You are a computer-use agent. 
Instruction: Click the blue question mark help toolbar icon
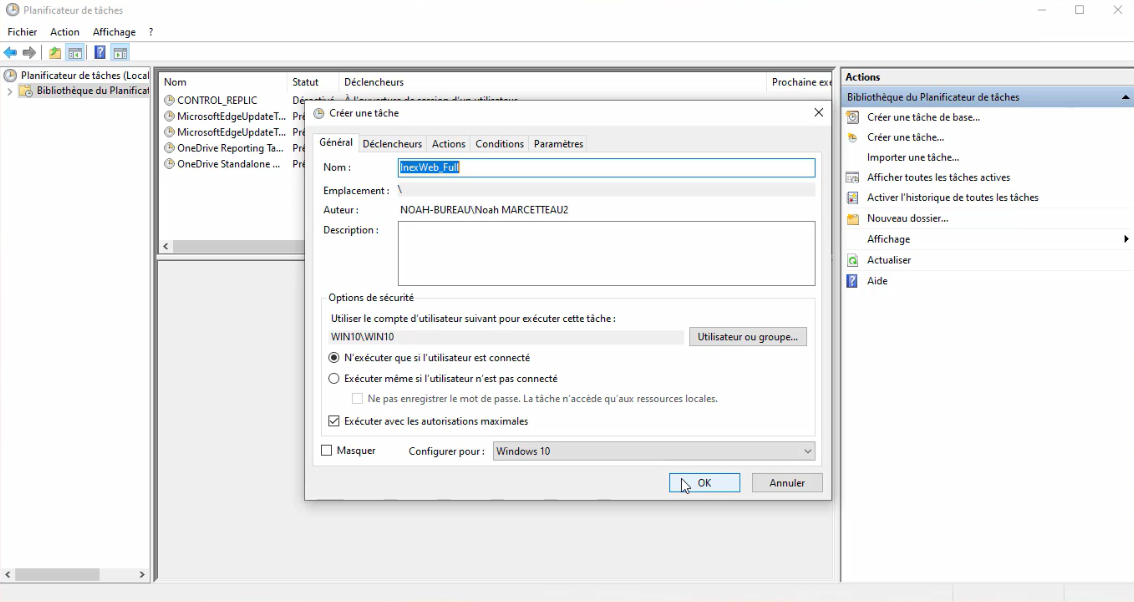tap(100, 53)
